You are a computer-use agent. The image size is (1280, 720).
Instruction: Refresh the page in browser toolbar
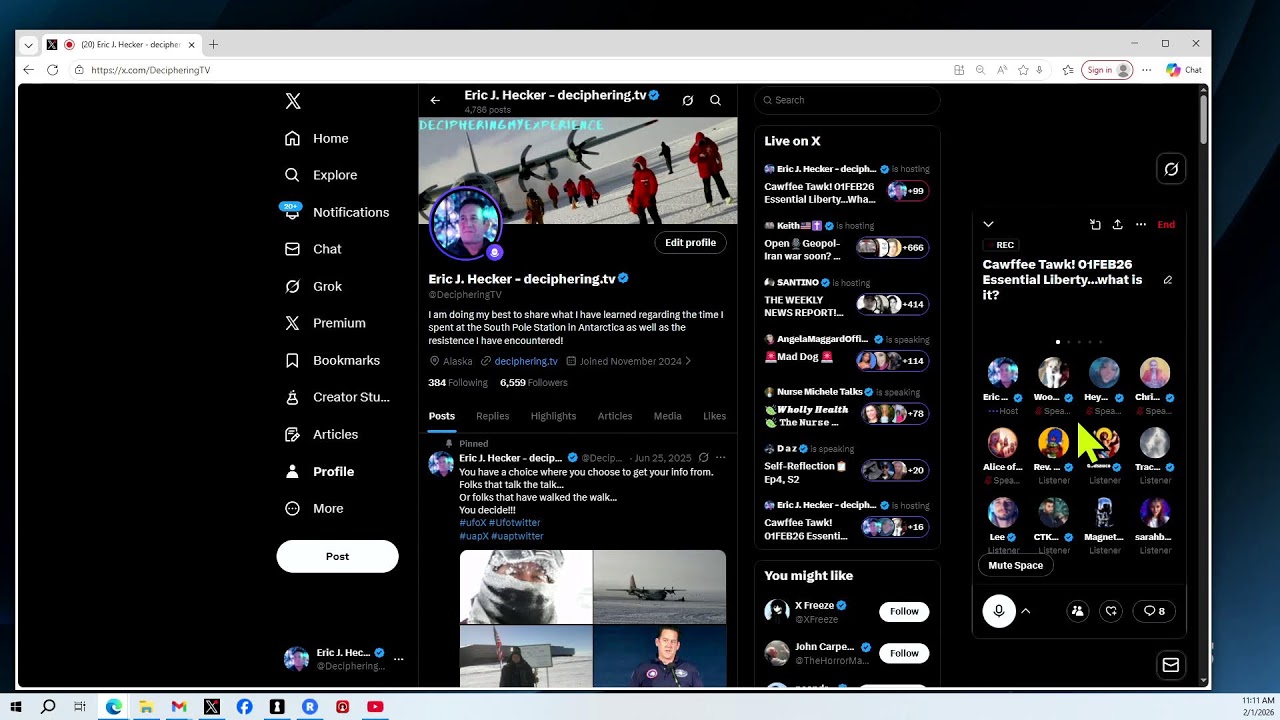click(x=52, y=70)
